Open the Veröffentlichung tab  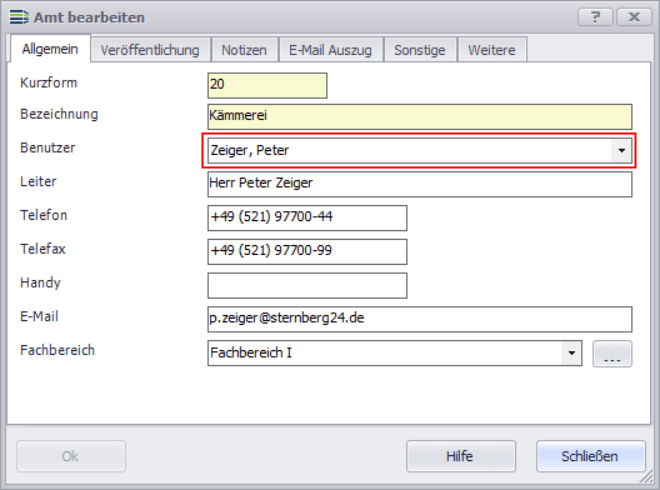(x=150, y=50)
